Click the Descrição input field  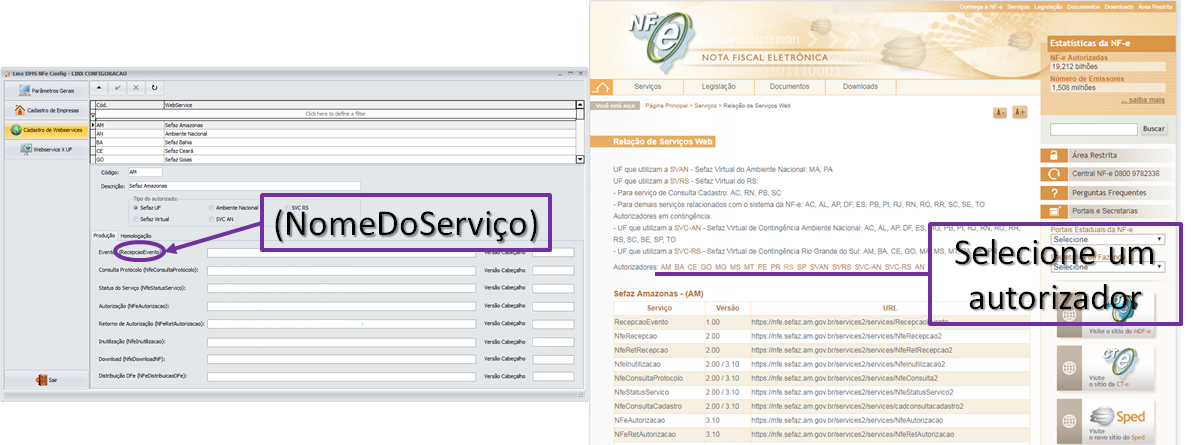[x=243, y=185]
